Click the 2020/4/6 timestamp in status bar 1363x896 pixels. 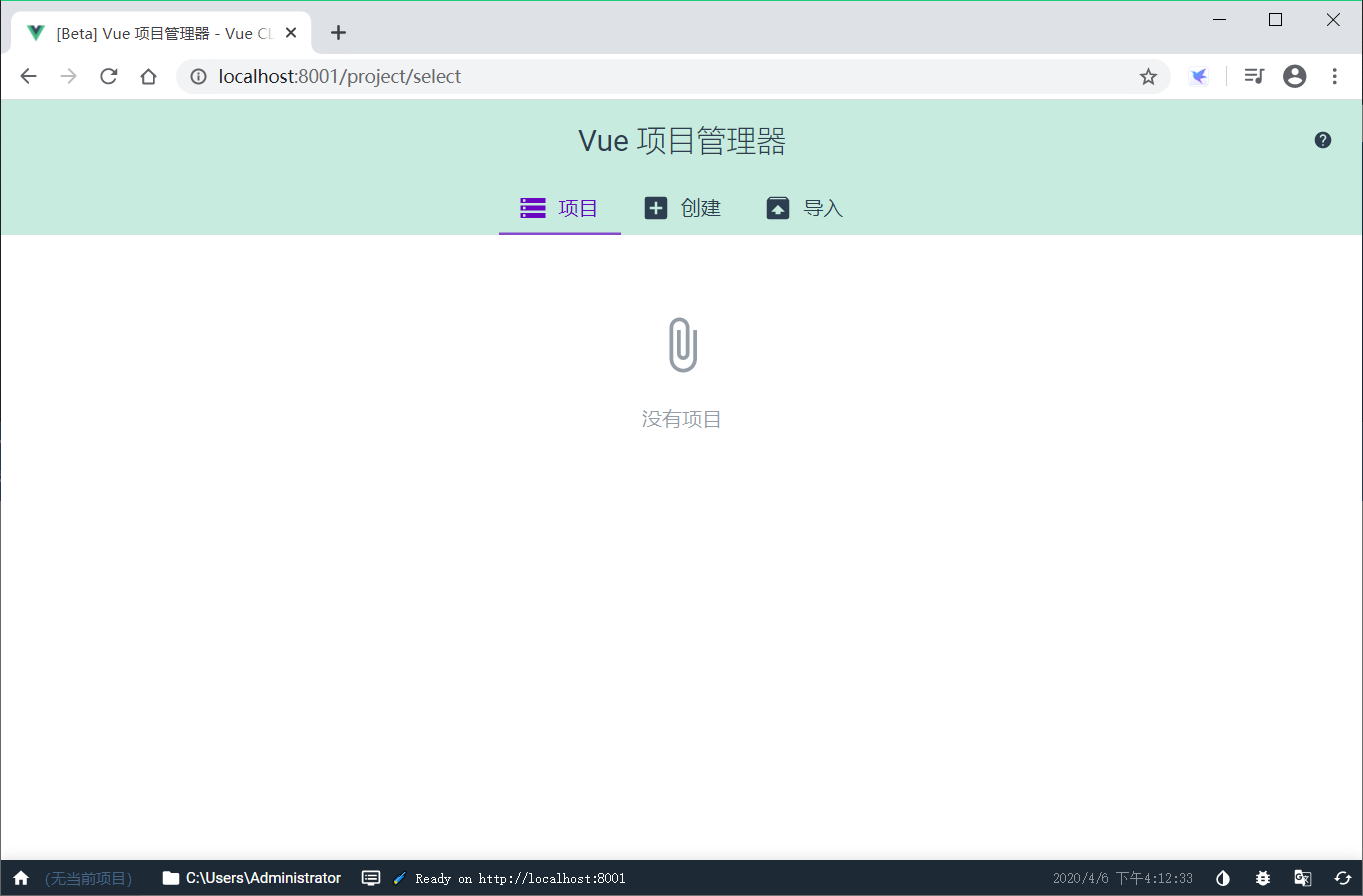[1123, 878]
